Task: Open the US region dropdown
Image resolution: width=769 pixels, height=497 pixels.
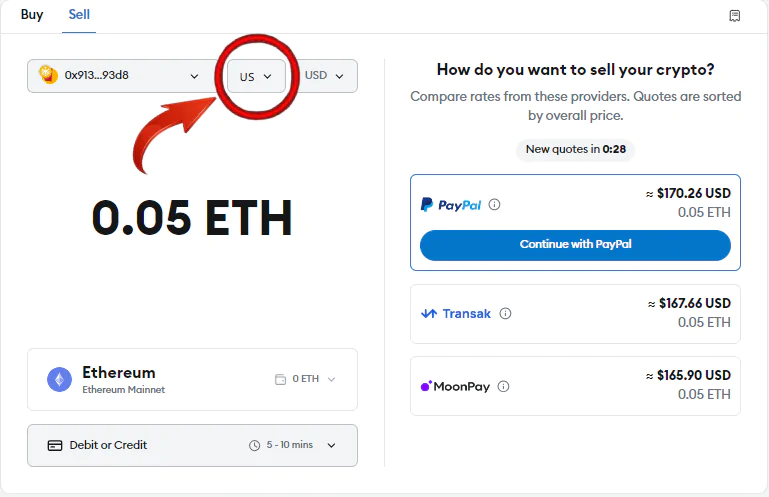Action: [256, 76]
